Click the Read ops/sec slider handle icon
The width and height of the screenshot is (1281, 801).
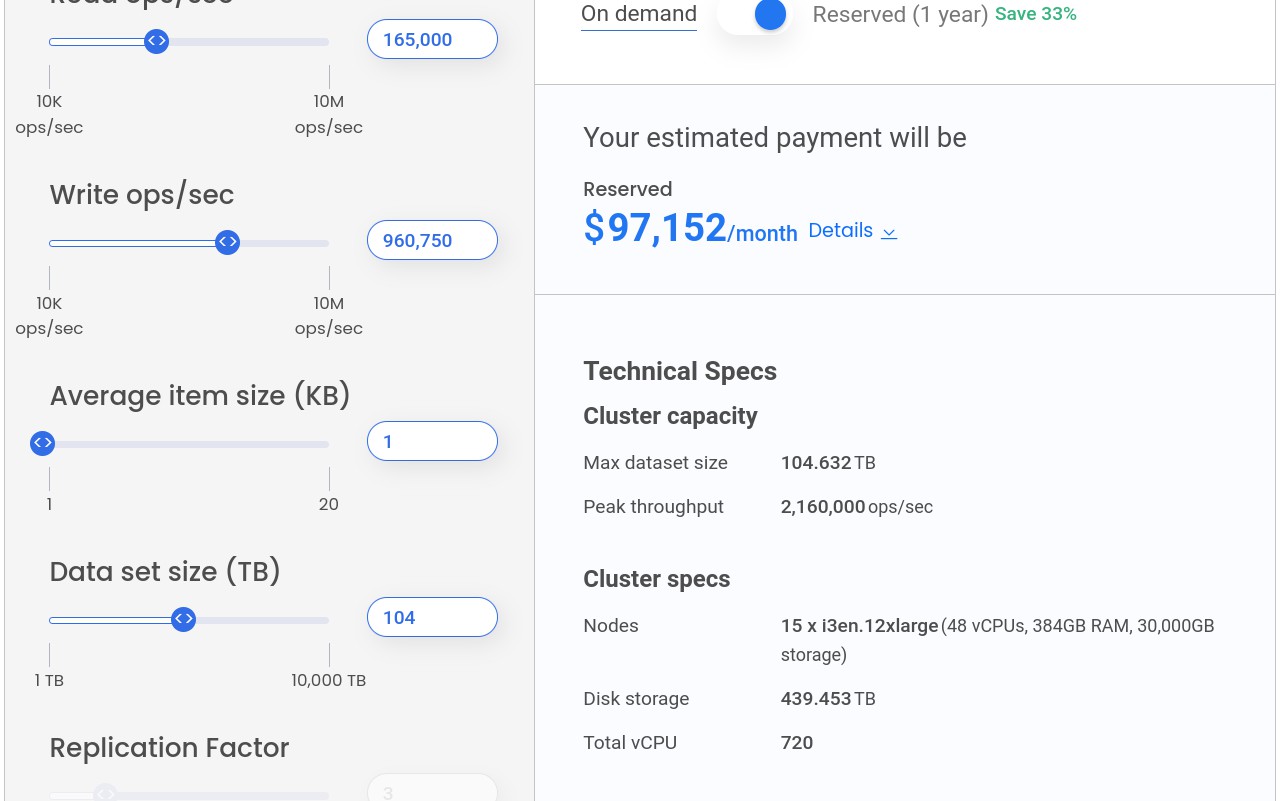point(156,41)
